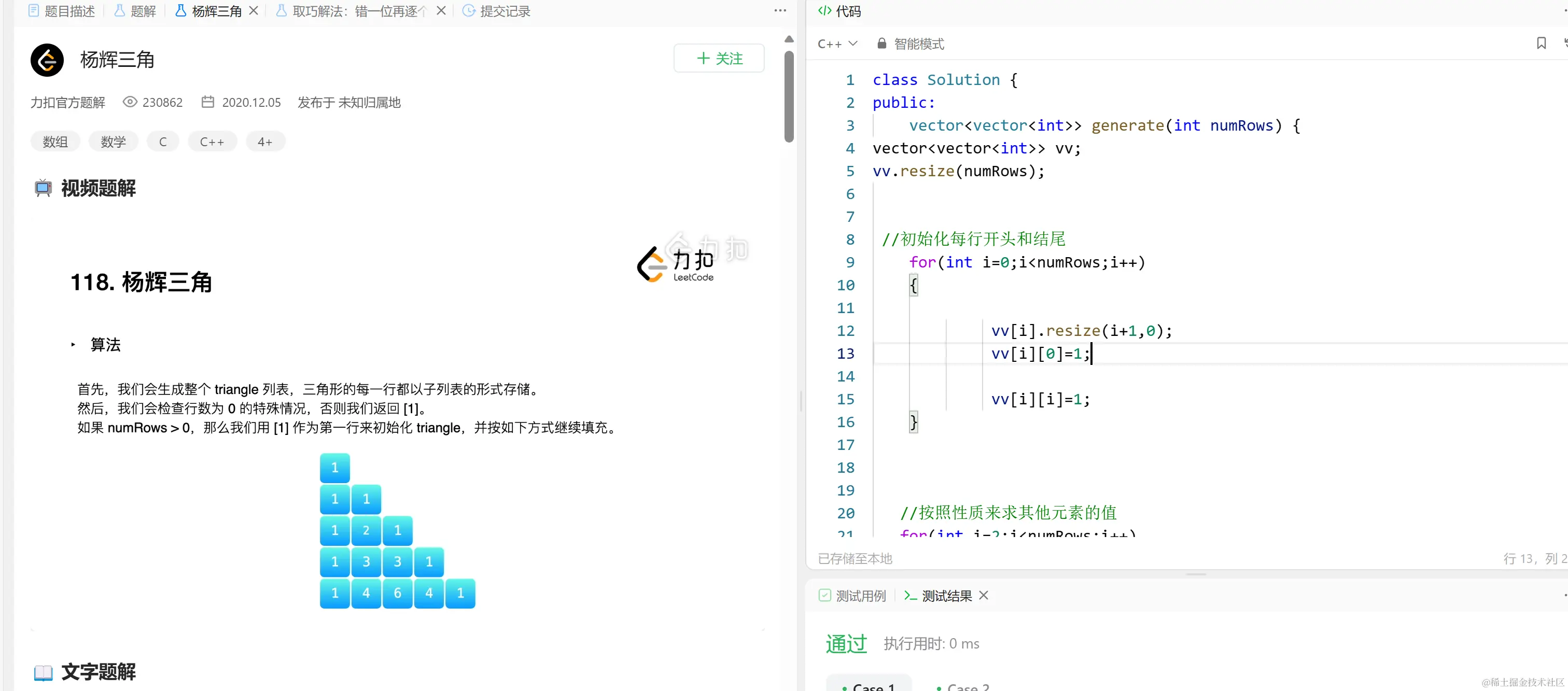Click the LeetCode author avatar icon
1568x691 pixels.
click(47, 60)
